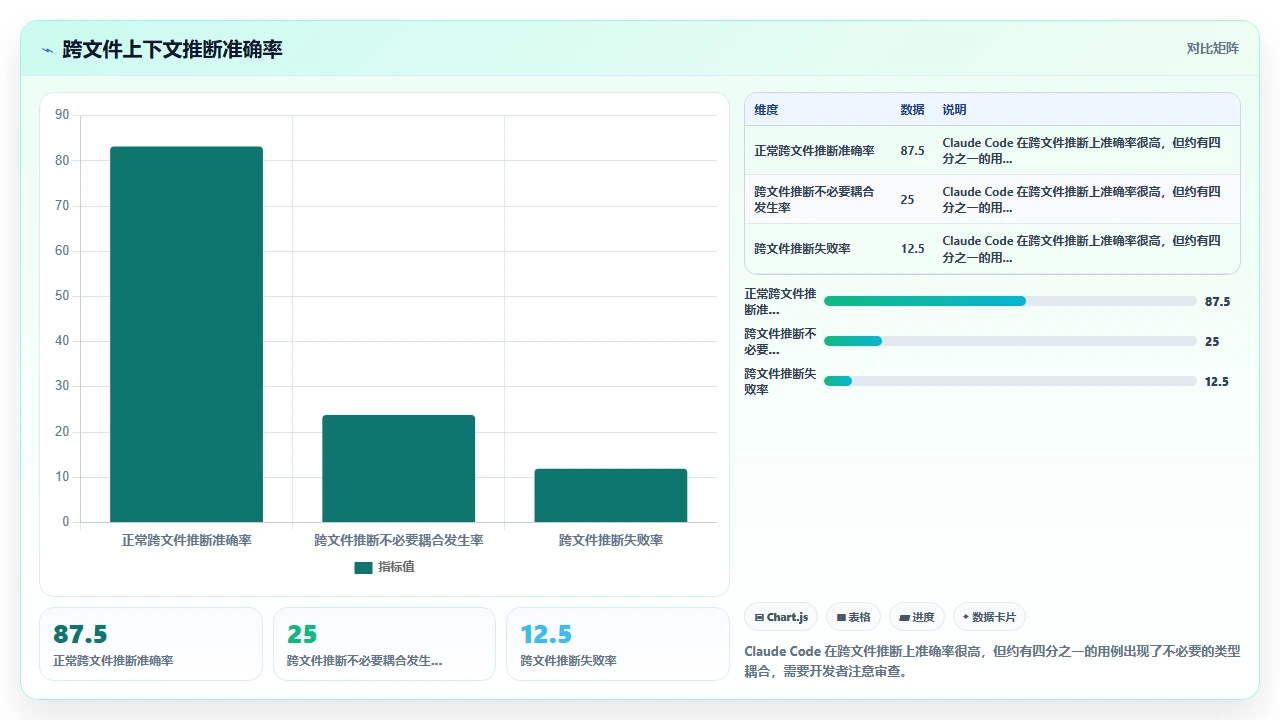Click the description in the 87.5 table row
1280x720 pixels.
[x=1081, y=151]
